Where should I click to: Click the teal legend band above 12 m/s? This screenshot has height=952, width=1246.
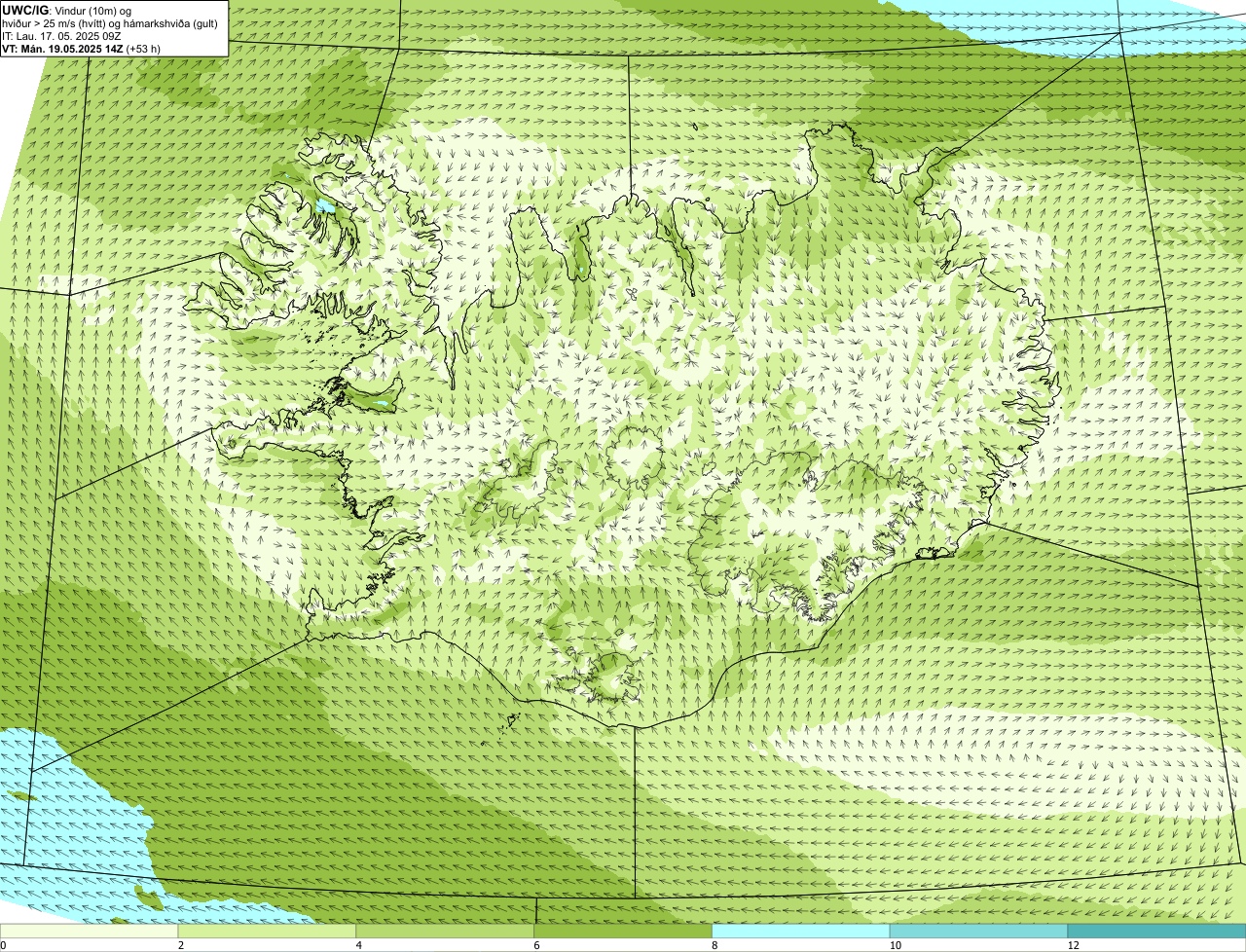1157,932
